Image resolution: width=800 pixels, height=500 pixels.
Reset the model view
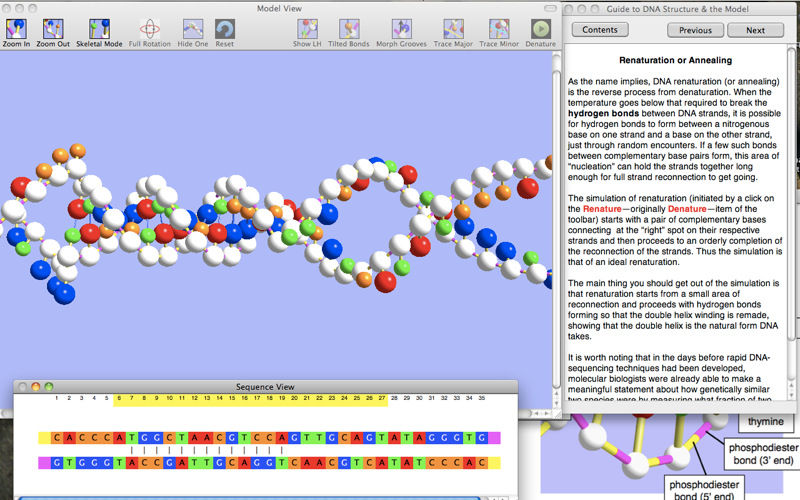[x=224, y=30]
